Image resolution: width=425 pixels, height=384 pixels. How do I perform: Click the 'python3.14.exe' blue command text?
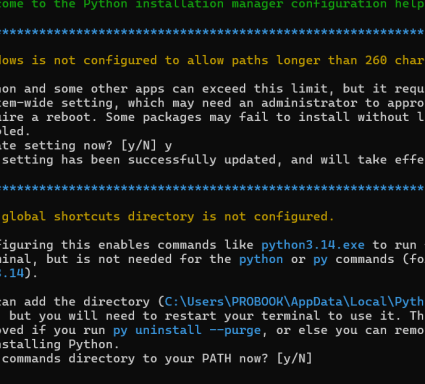tap(313, 245)
